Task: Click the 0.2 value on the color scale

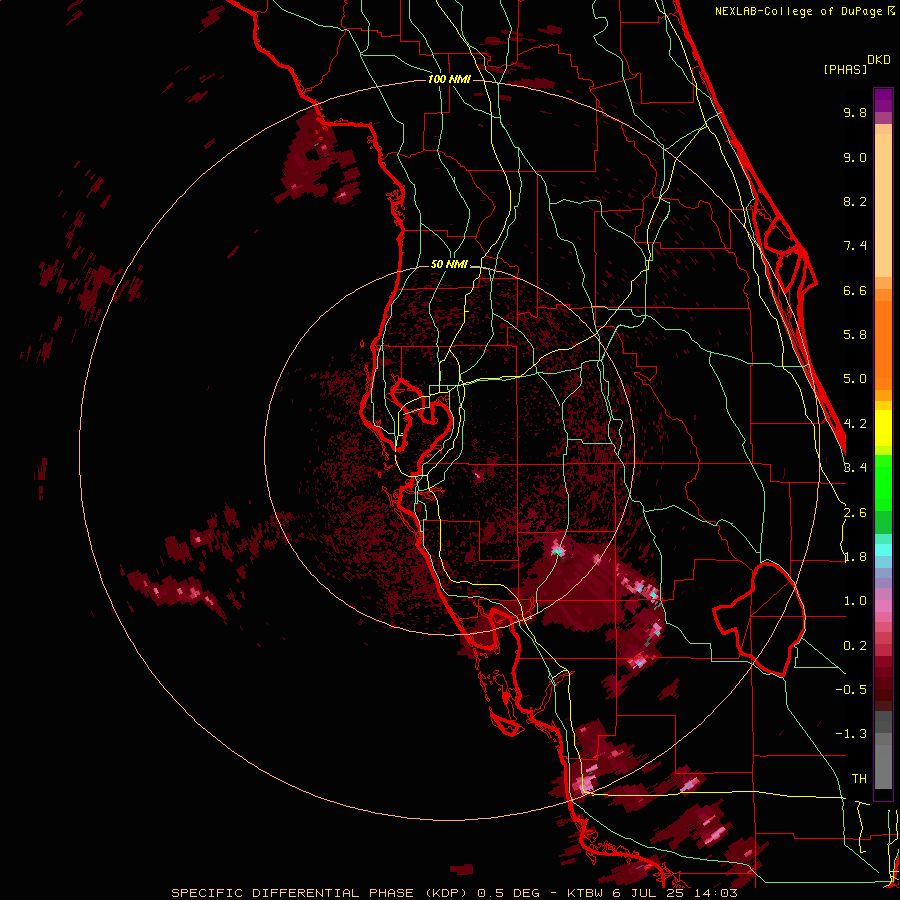Action: (x=855, y=646)
